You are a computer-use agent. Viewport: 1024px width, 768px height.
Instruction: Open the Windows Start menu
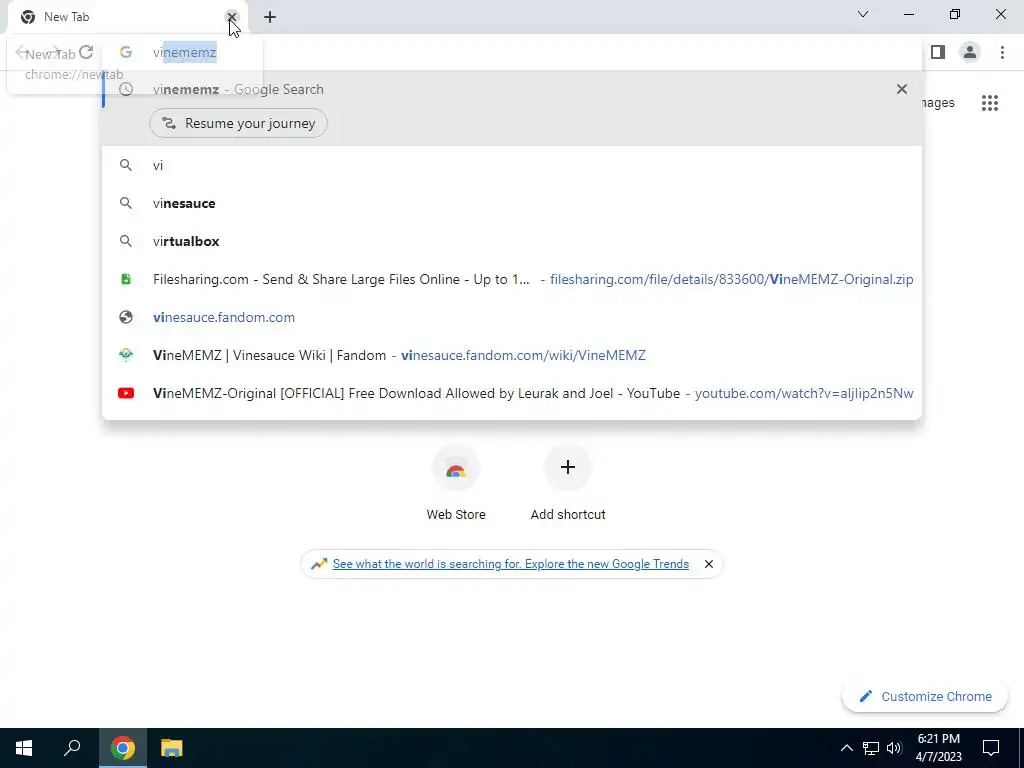pyautogui.click(x=24, y=748)
